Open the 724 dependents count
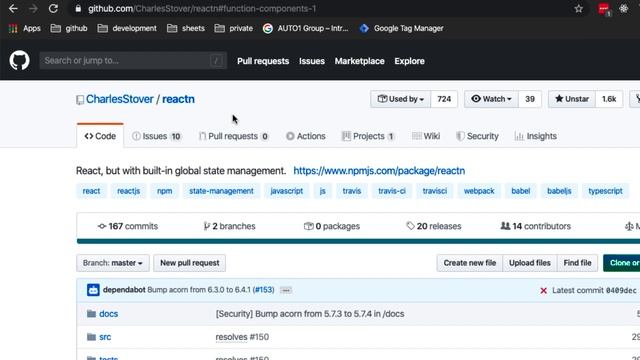 click(x=444, y=99)
